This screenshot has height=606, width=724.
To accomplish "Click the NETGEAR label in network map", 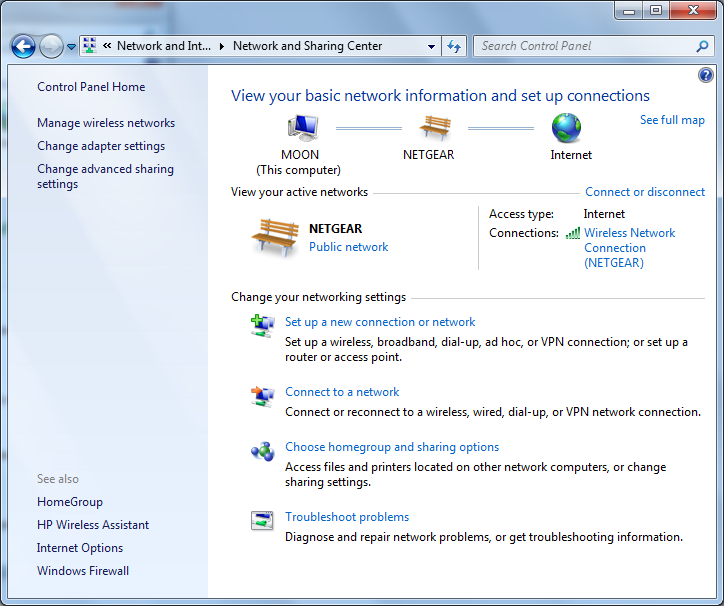I will point(428,155).
